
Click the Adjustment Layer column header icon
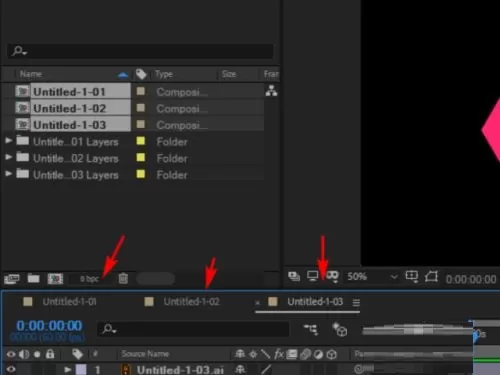click(318, 354)
